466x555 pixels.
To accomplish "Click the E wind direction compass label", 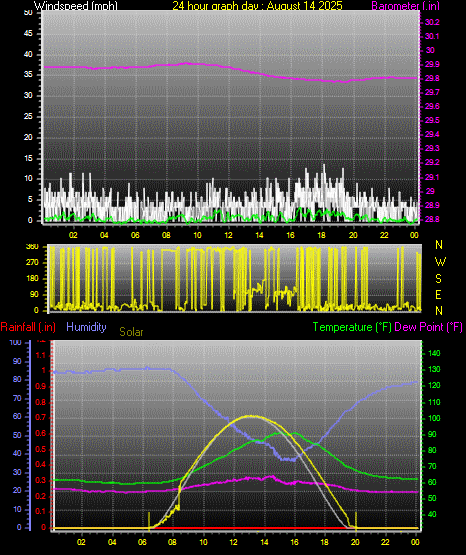I will pos(438,294).
